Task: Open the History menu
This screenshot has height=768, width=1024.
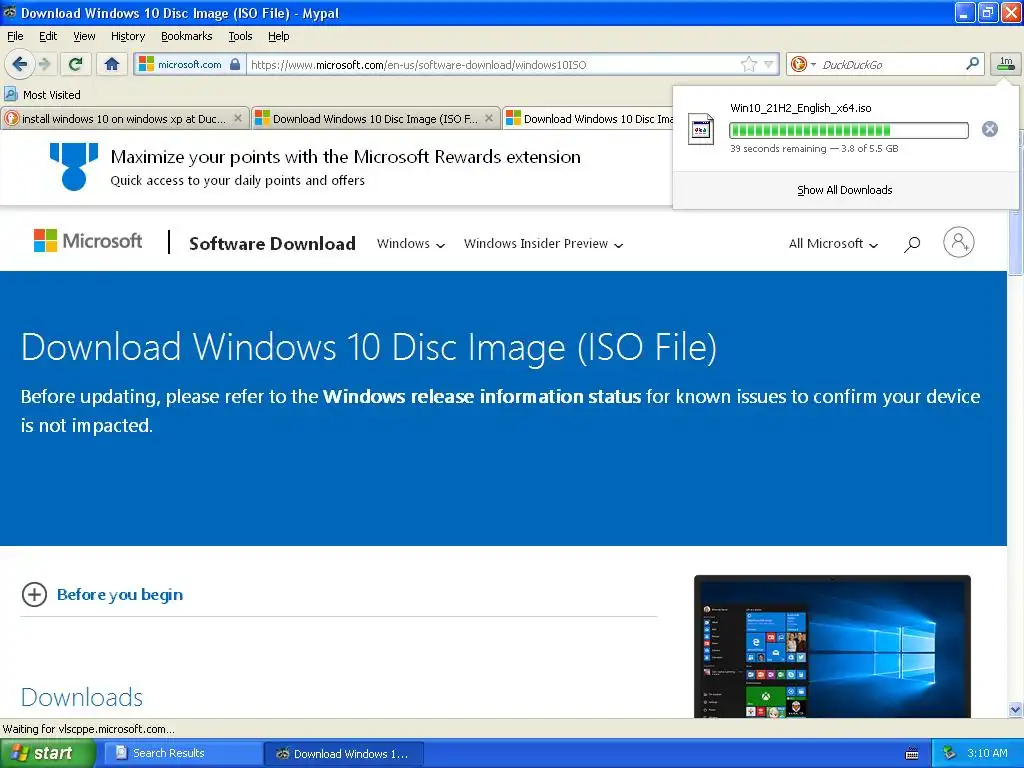Action: tap(127, 36)
